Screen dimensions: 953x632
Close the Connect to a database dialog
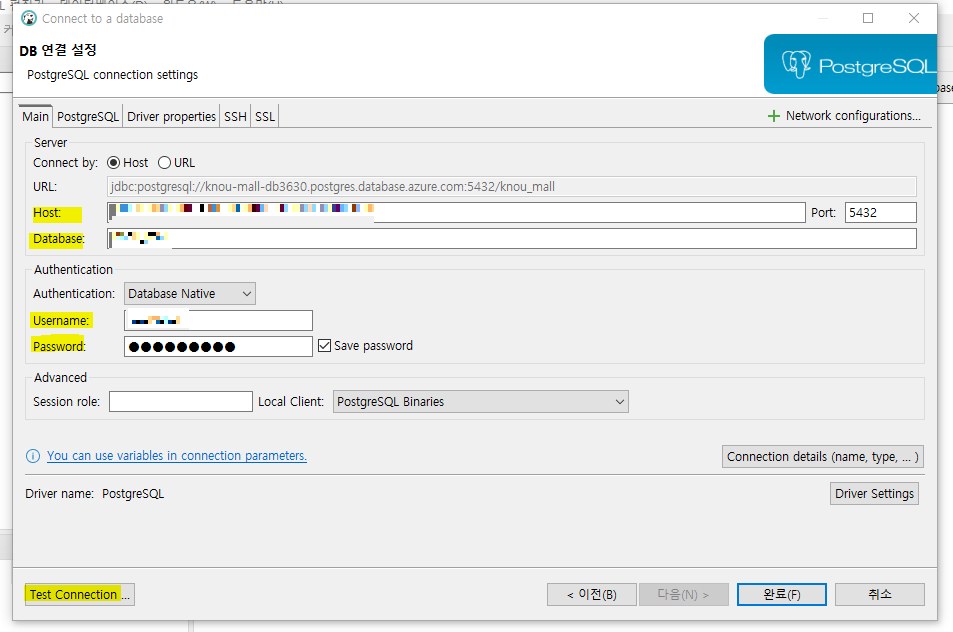[x=913, y=18]
